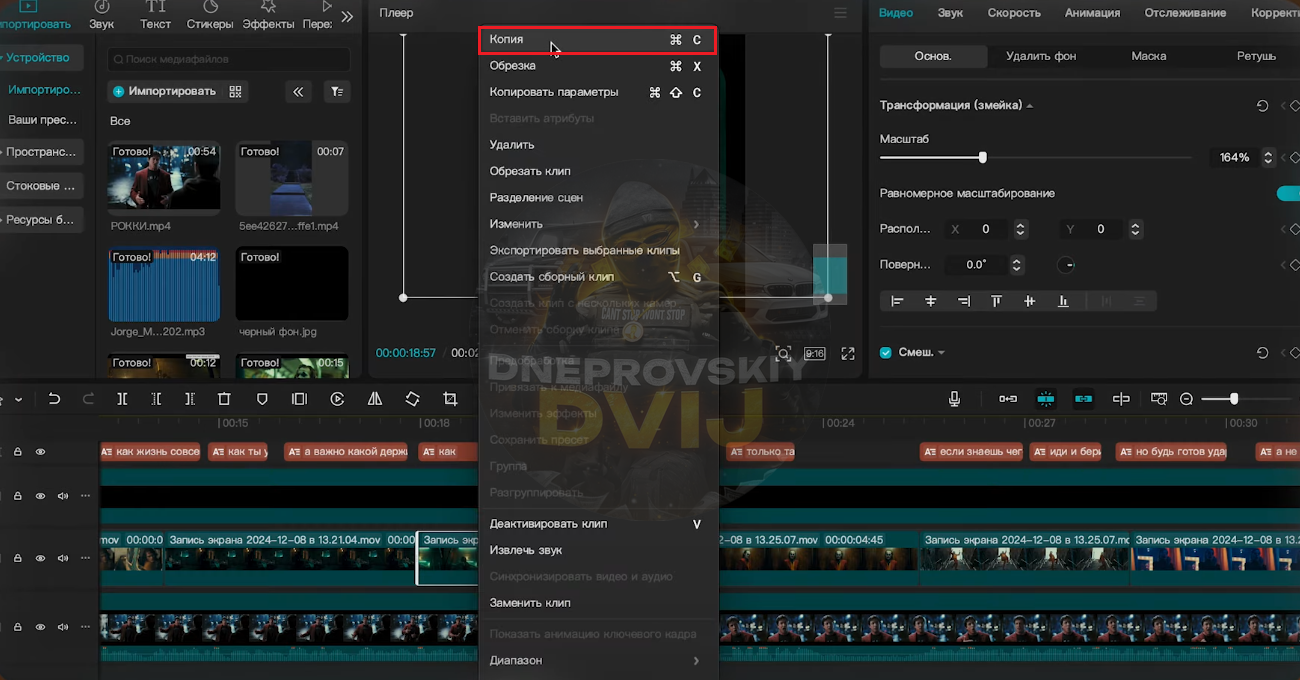Mute the black background track
1300x680 pixels.
tap(63, 496)
